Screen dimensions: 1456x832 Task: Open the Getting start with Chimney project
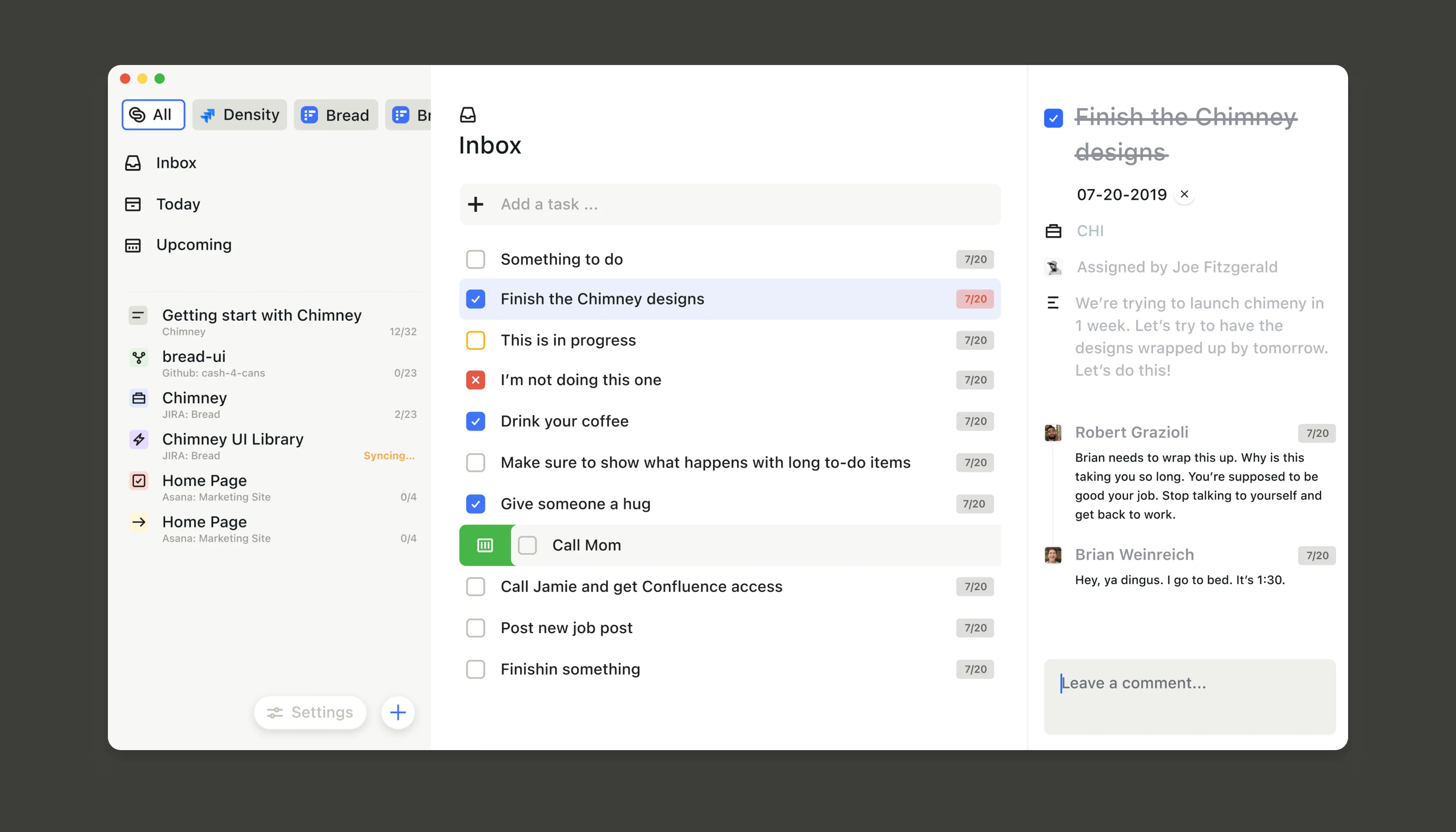(x=262, y=315)
